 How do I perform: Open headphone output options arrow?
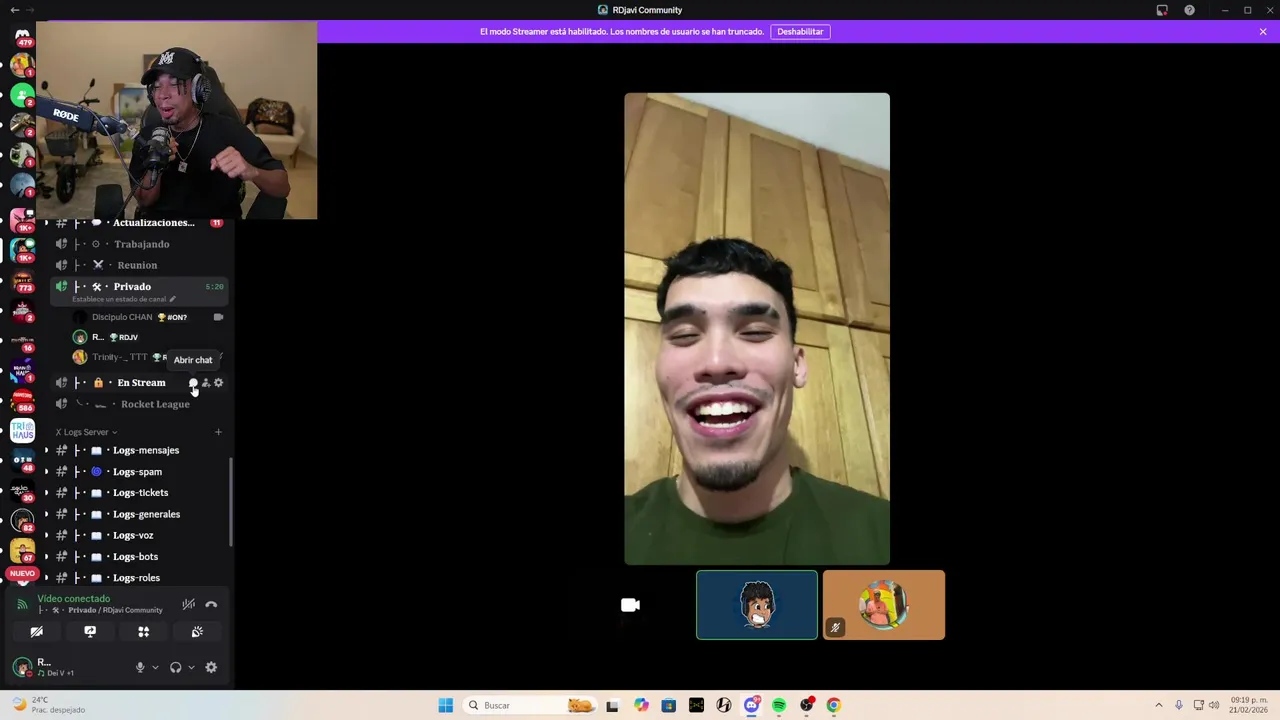click(191, 667)
